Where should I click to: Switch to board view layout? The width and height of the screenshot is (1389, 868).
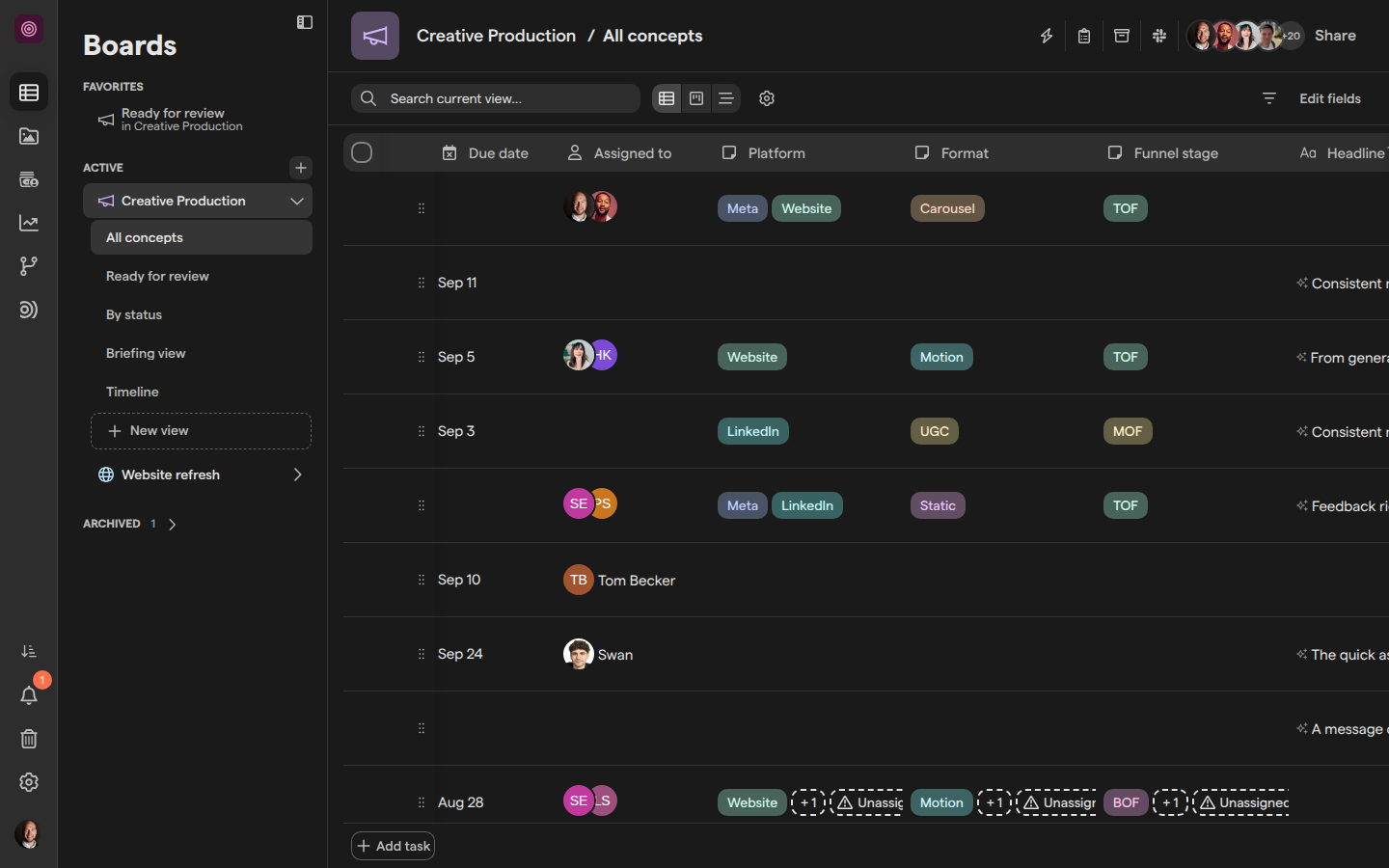[696, 98]
